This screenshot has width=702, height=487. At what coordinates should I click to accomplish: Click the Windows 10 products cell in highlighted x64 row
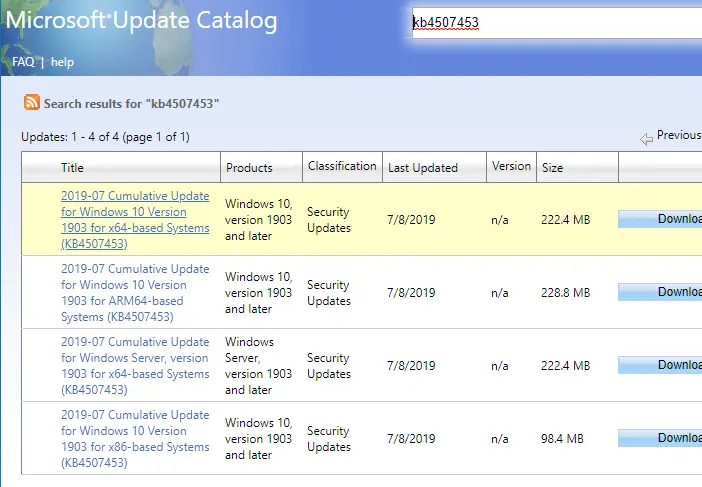(x=258, y=220)
